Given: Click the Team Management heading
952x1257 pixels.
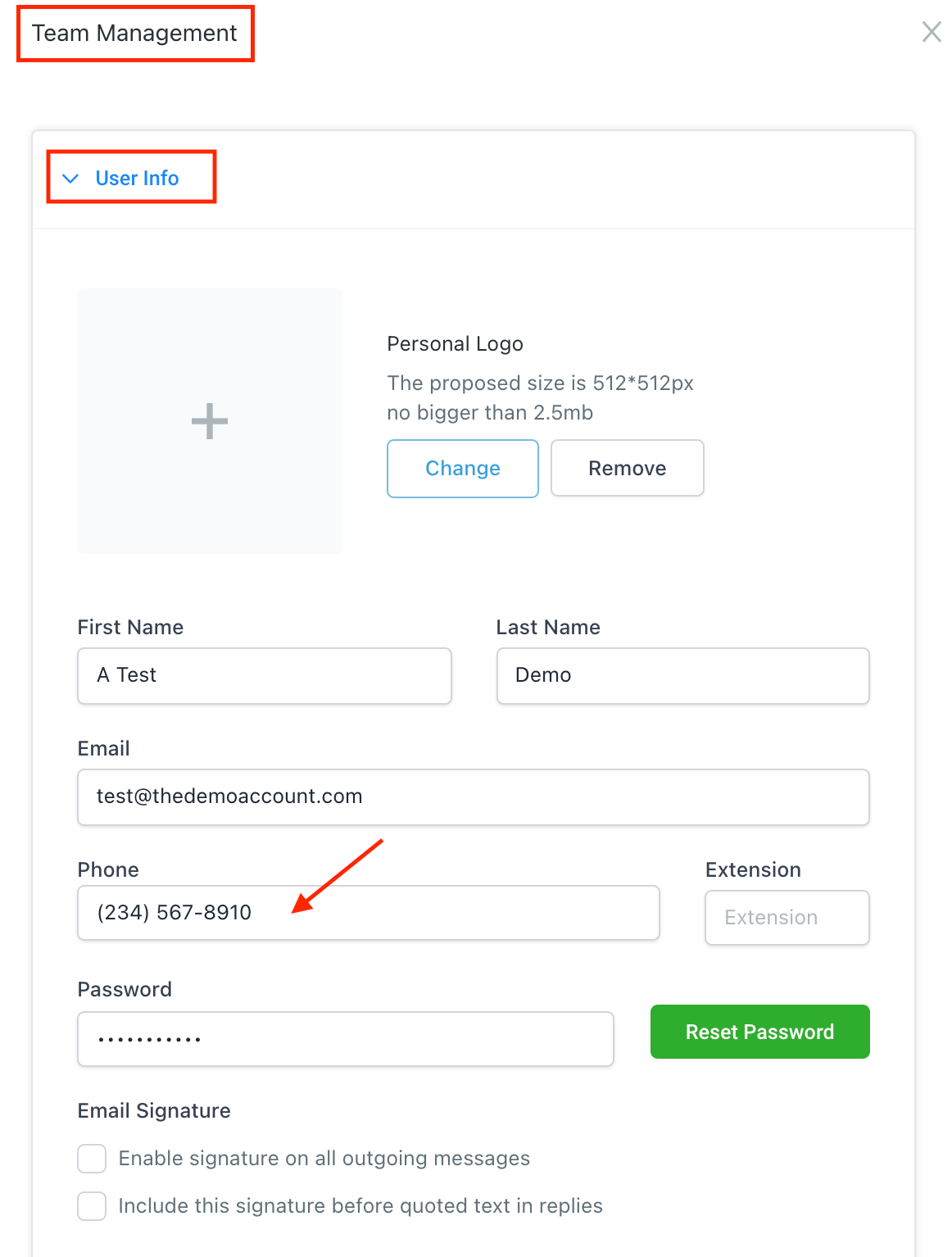Looking at the screenshot, I should (x=134, y=33).
